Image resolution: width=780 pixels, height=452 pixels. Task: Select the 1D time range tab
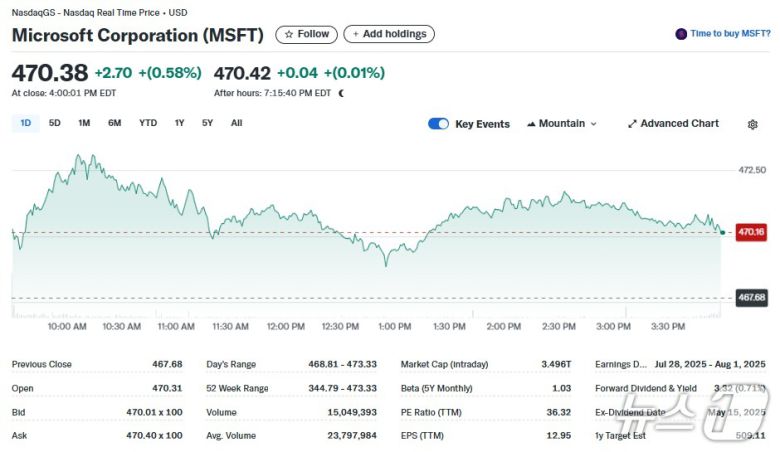pyautogui.click(x=26, y=123)
